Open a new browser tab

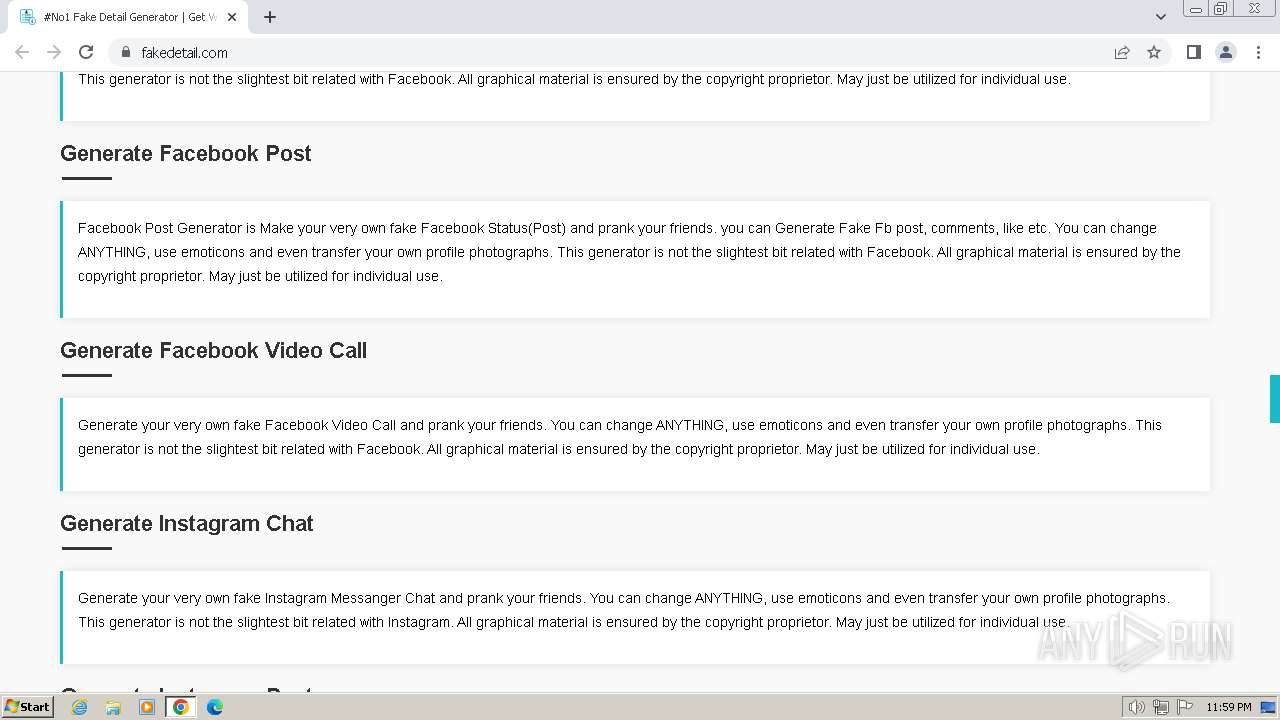tap(270, 17)
